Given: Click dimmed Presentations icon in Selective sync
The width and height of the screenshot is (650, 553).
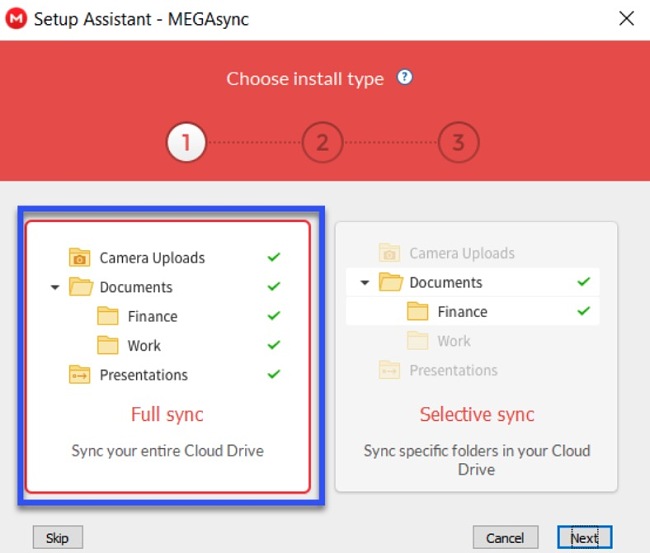Looking at the screenshot, I should (389, 370).
